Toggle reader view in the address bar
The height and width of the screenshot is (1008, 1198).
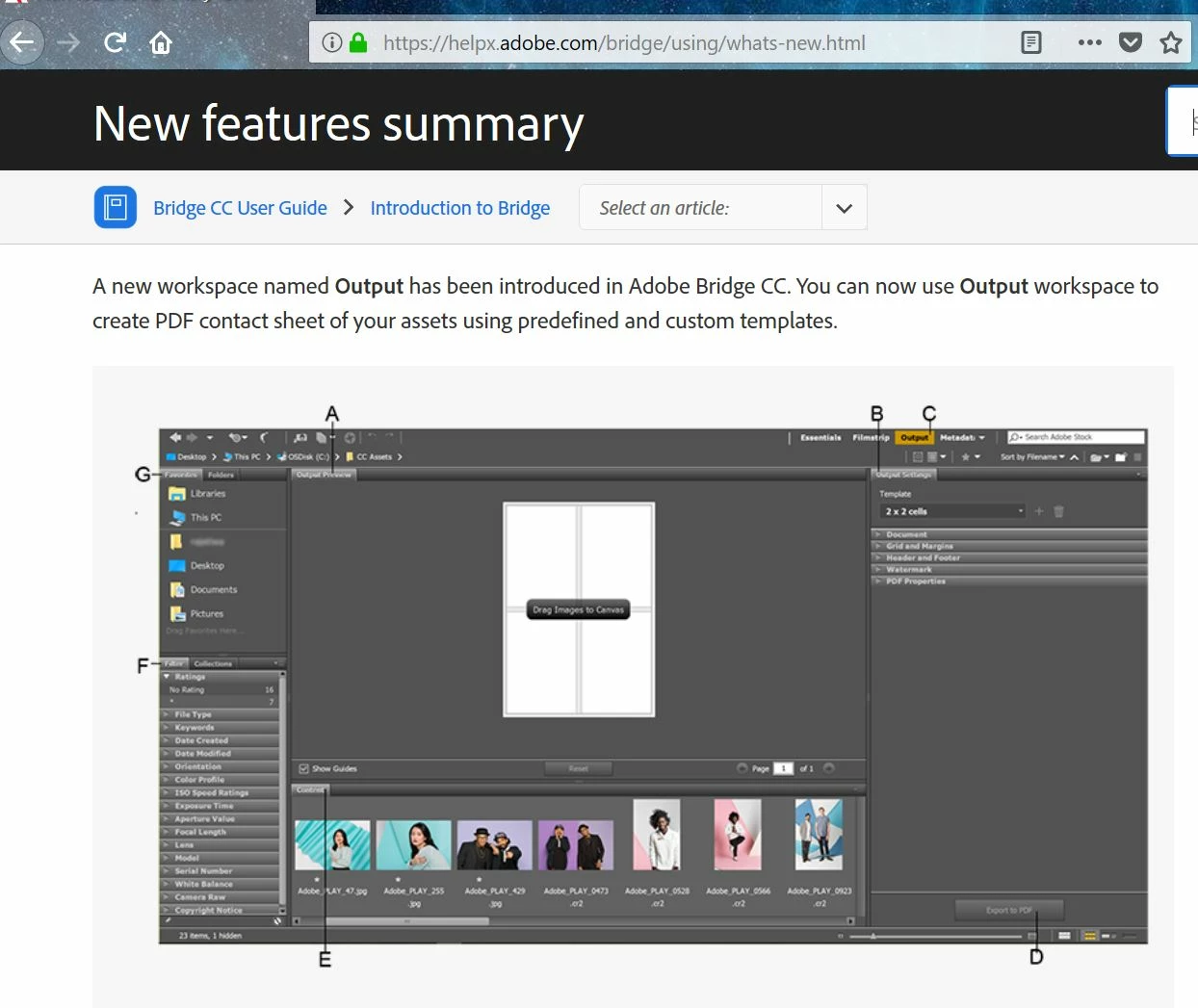click(1031, 42)
